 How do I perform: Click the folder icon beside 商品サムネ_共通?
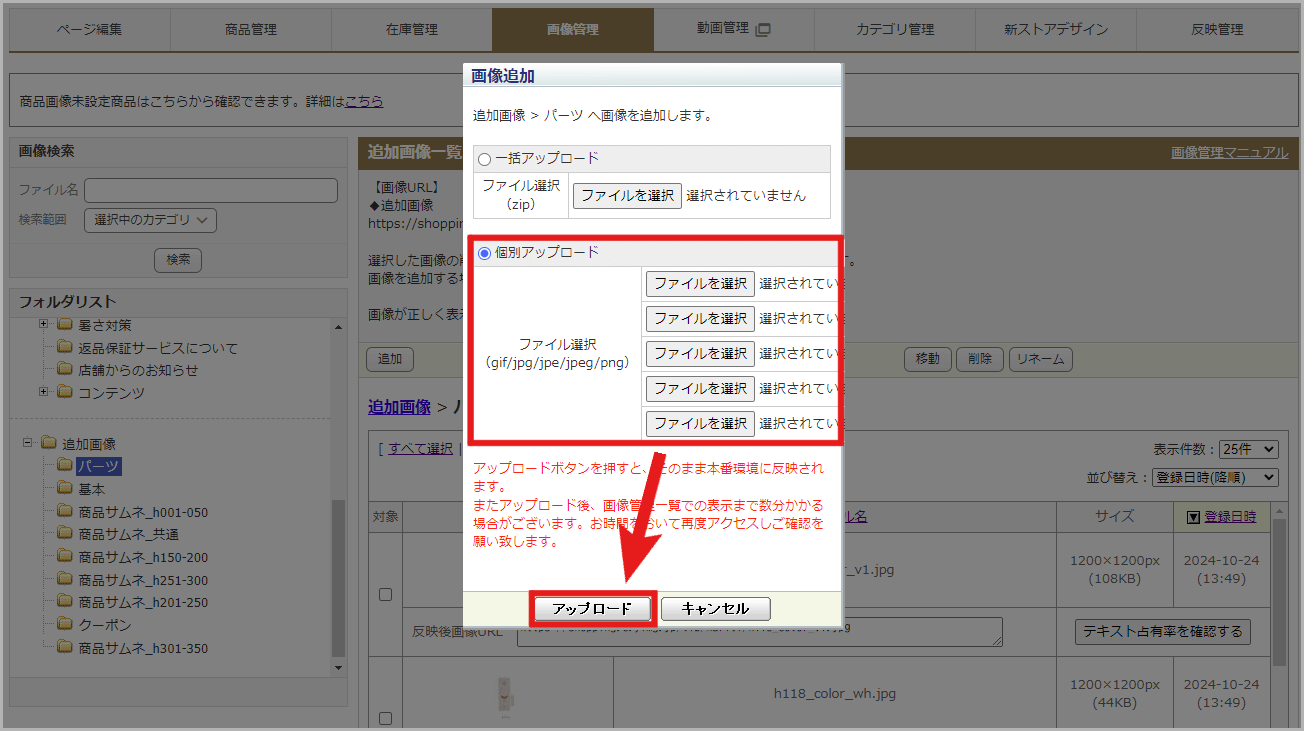click(65, 533)
